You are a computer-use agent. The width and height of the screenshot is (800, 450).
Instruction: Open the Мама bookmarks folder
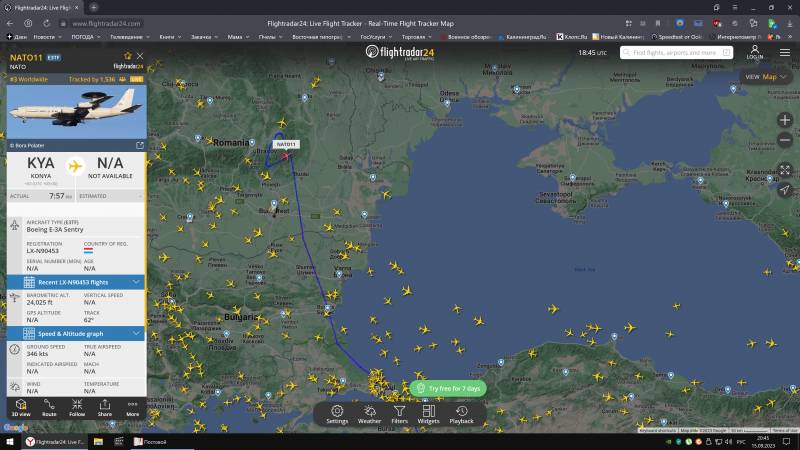[238, 37]
